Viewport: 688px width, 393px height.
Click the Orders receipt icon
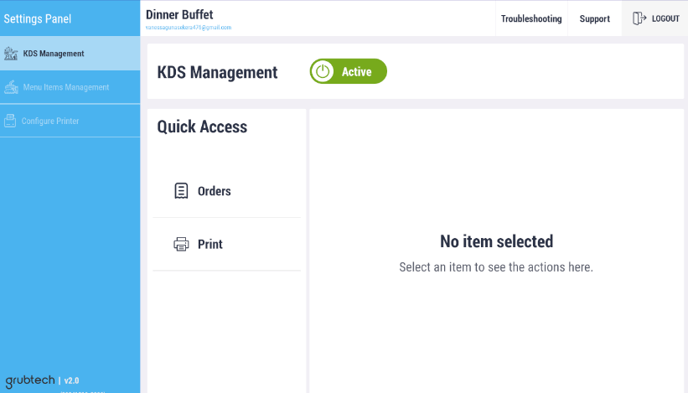[x=181, y=191]
